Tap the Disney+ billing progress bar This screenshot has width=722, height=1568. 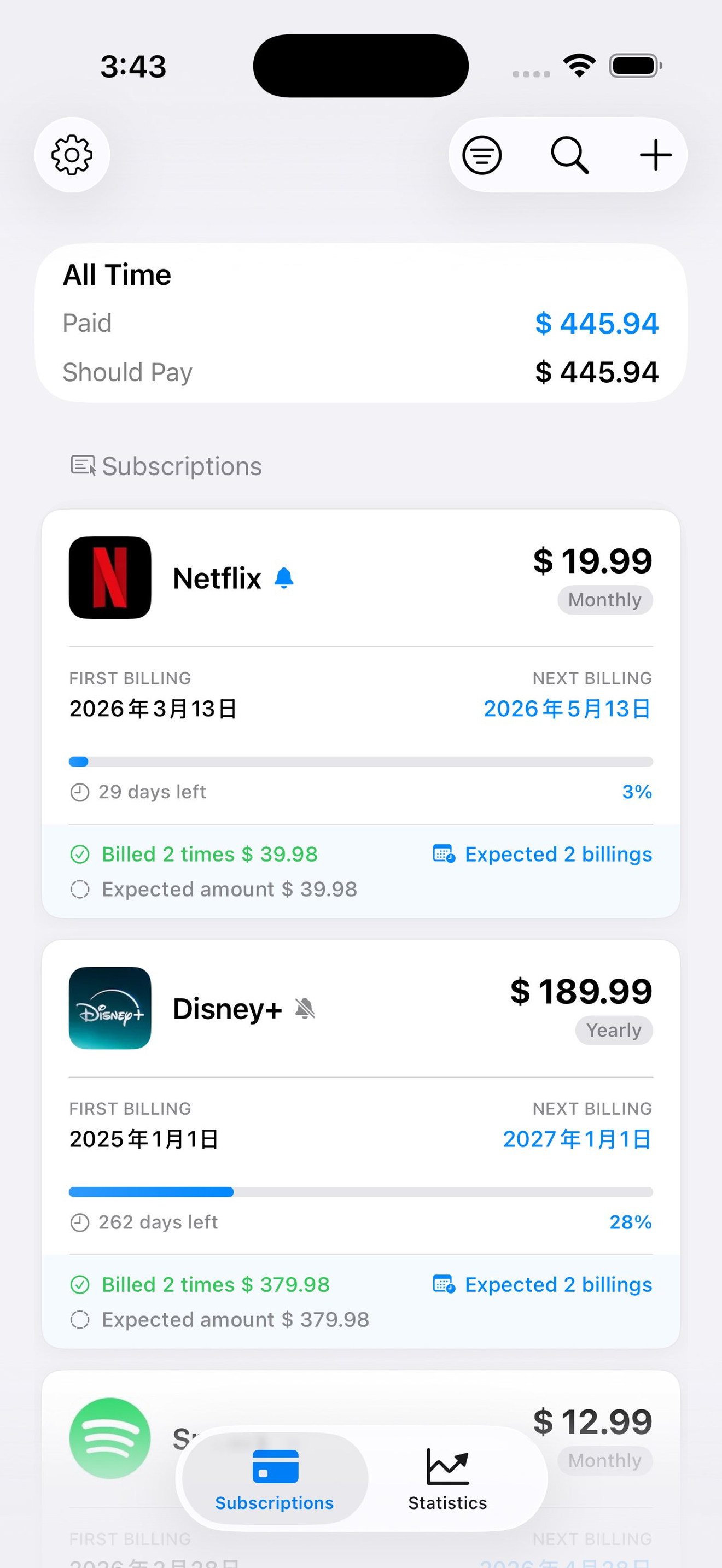click(361, 1192)
